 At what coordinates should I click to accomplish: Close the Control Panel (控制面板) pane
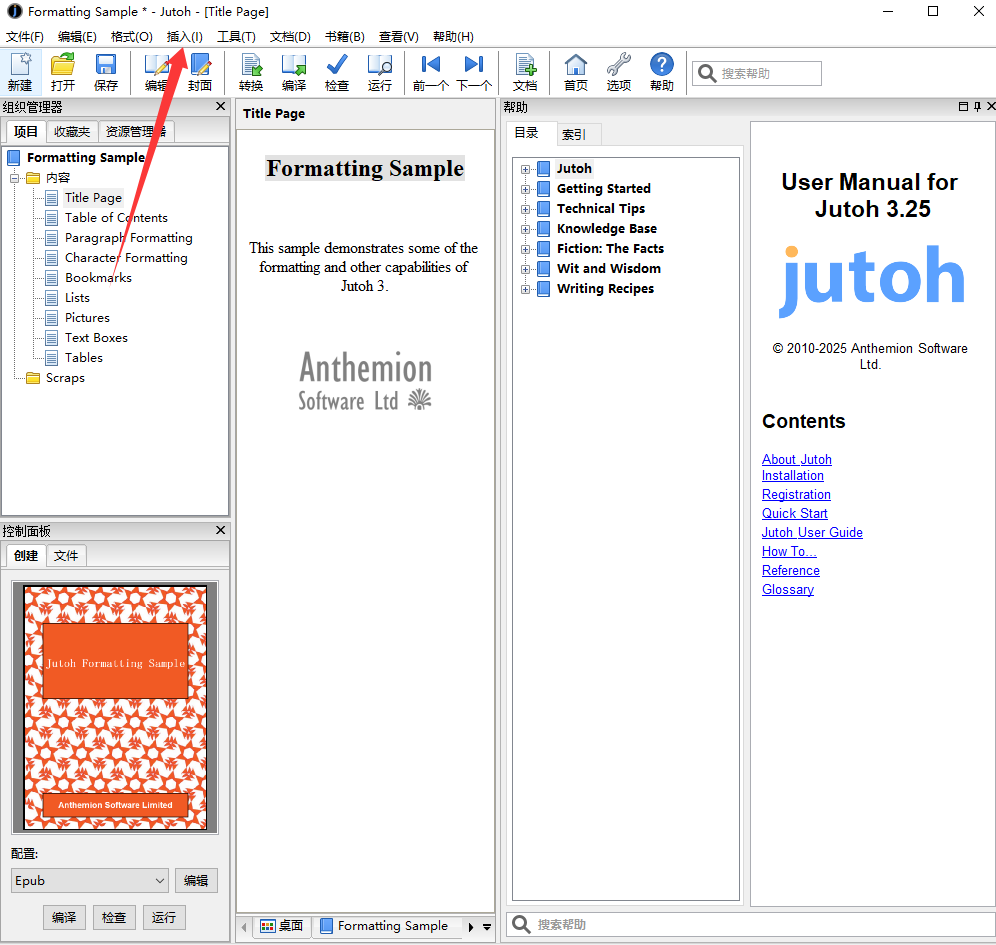point(220,530)
